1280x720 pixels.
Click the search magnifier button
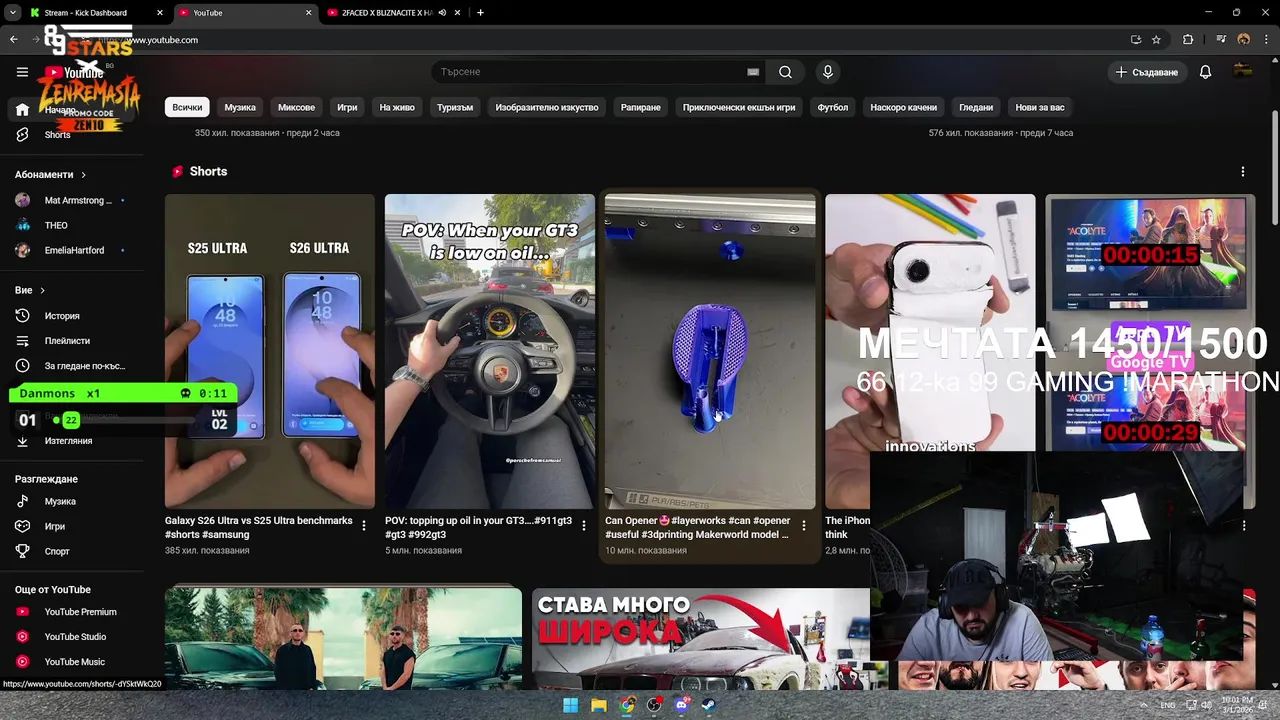[785, 72]
